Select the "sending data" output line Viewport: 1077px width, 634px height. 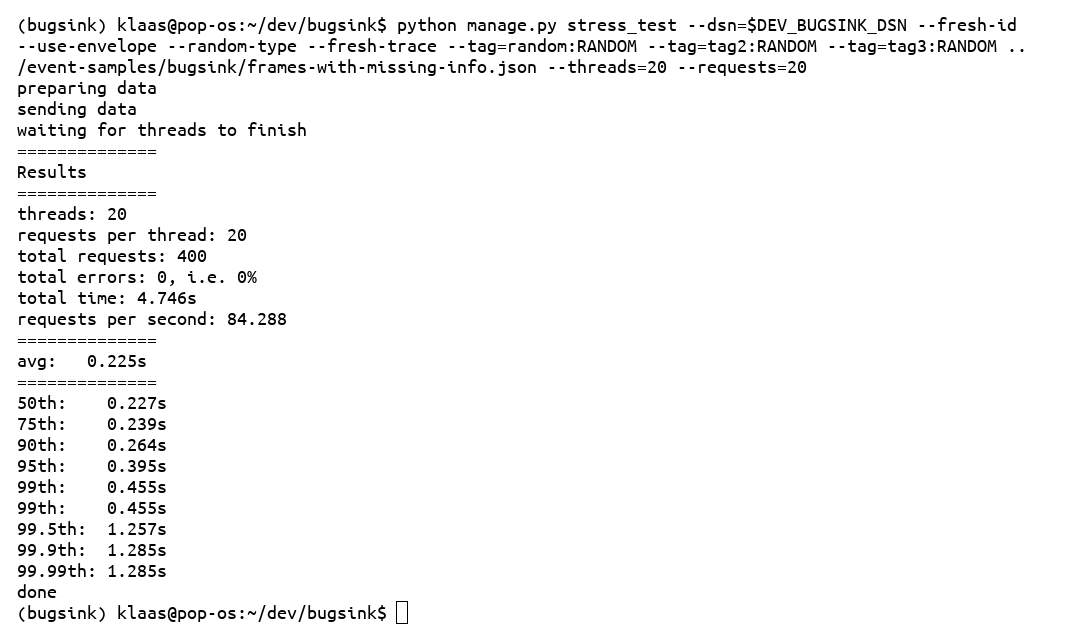[x=77, y=109]
